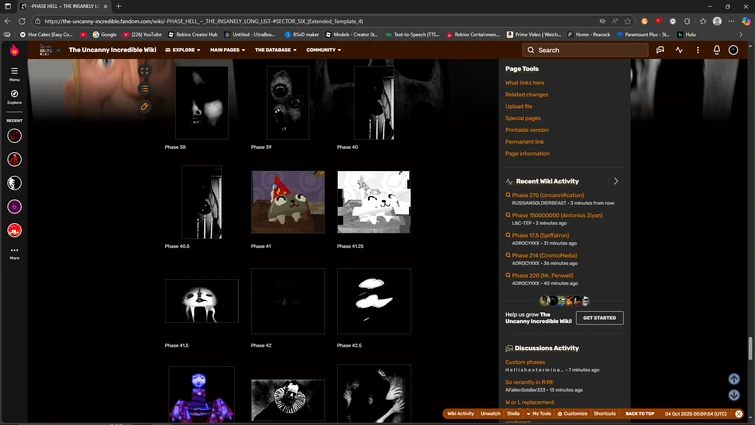Expand the My Tools menu in bottom bar
This screenshot has width=755, height=425.
pos(539,414)
